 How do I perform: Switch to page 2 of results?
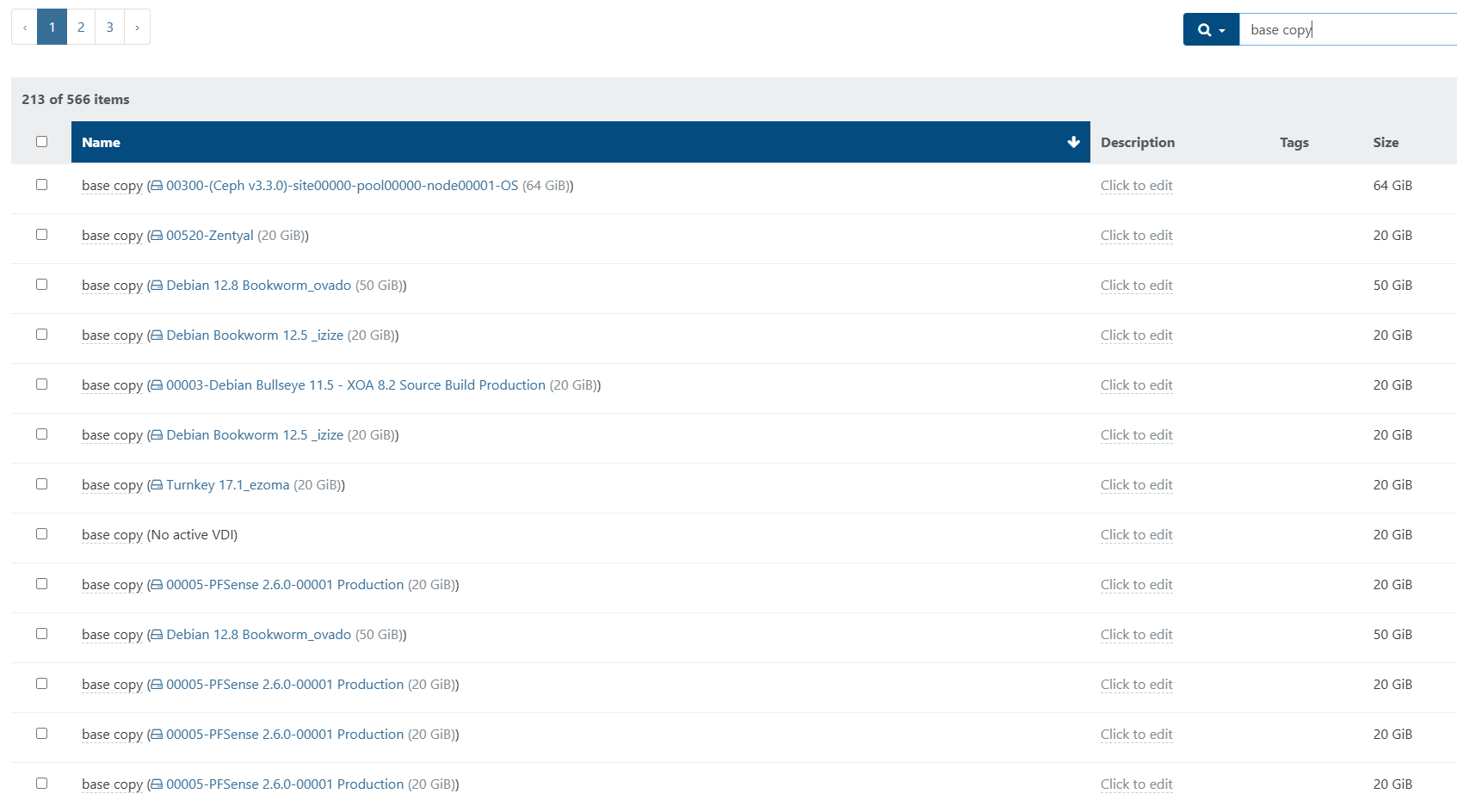click(x=81, y=28)
